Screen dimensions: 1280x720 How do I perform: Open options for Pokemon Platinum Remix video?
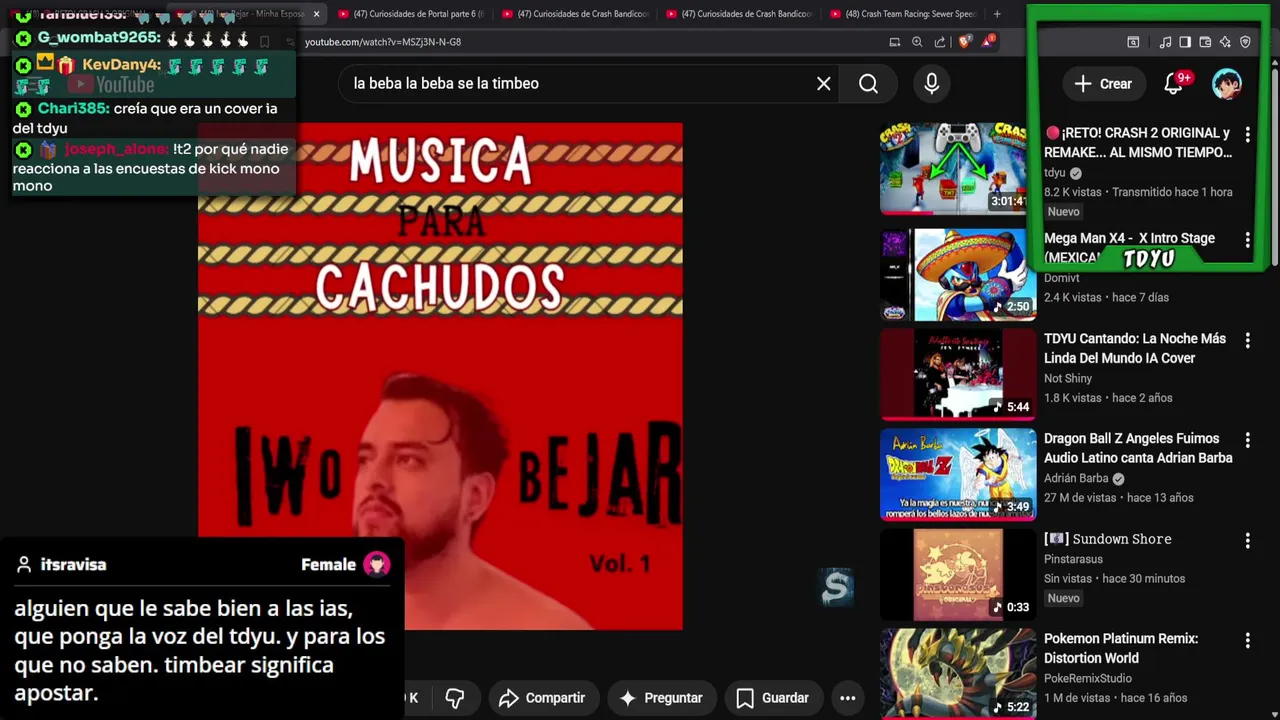[1247, 640]
